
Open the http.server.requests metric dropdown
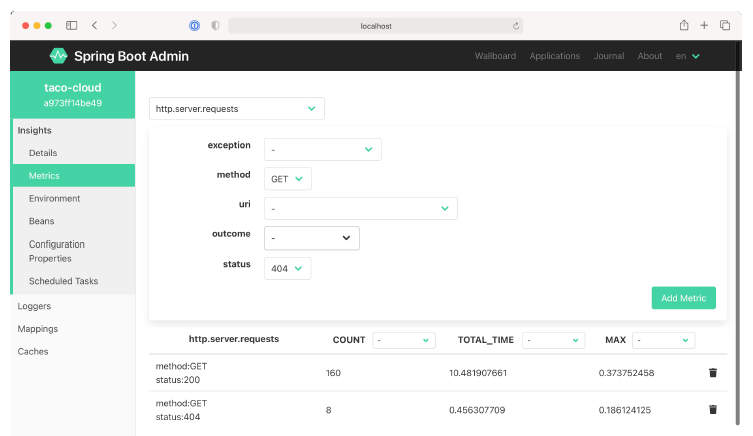(x=236, y=108)
